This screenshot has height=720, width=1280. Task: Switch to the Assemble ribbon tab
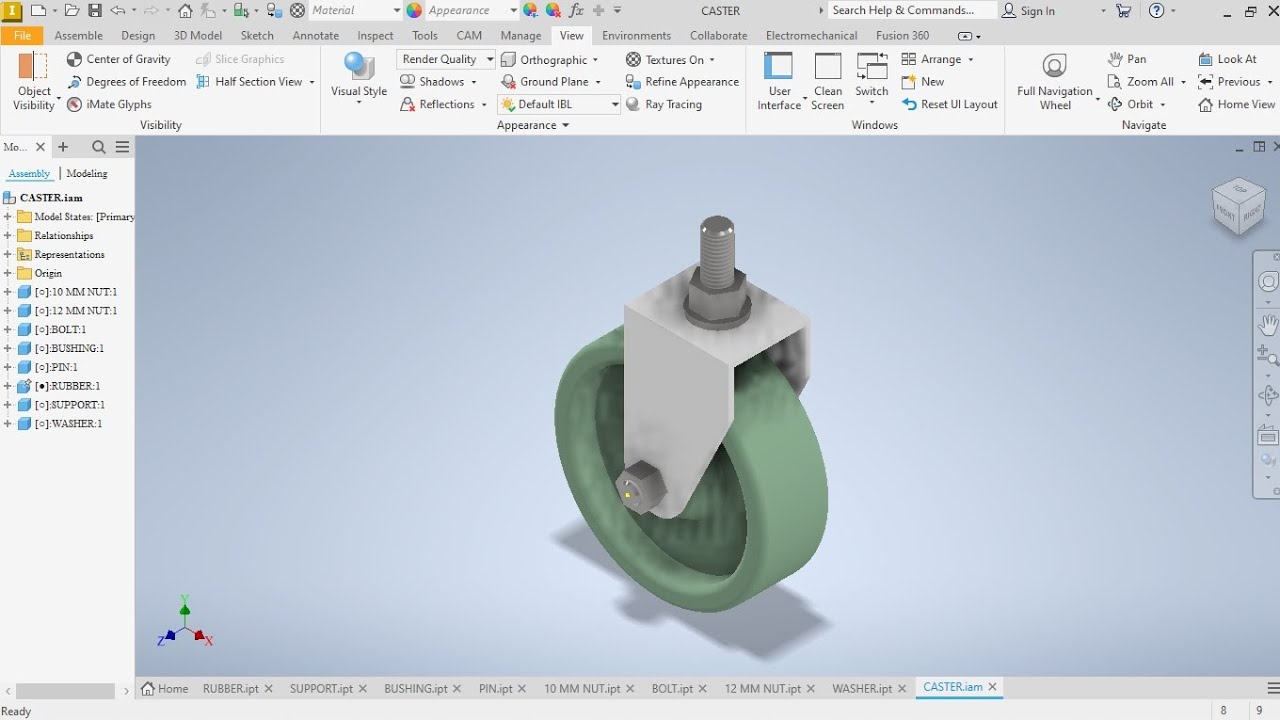79,35
